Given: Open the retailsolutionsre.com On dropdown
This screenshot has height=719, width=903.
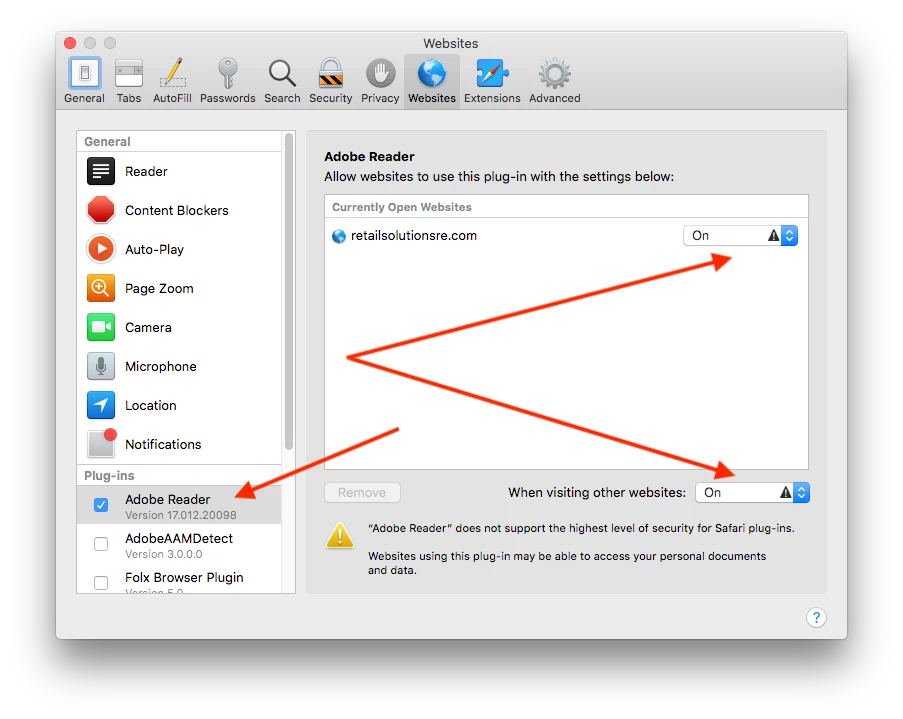Looking at the screenshot, I should 741,236.
